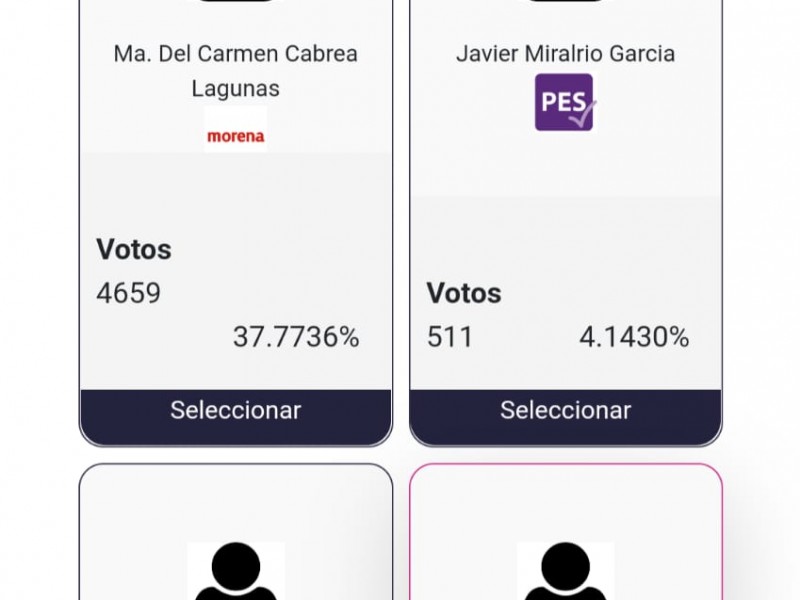Open the bottom-left candidate card

[x=236, y=532]
